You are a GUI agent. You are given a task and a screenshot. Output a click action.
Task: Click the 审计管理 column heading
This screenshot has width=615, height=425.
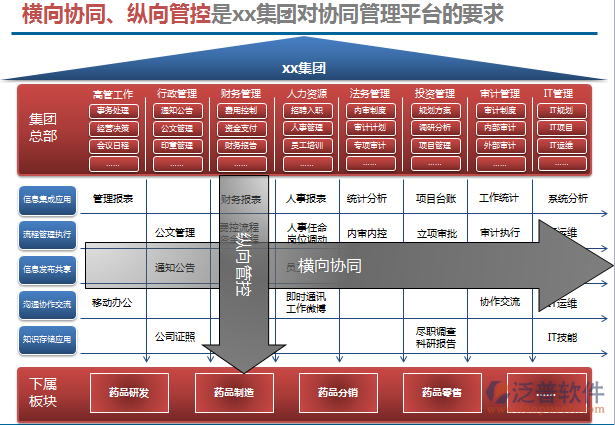[x=500, y=94]
